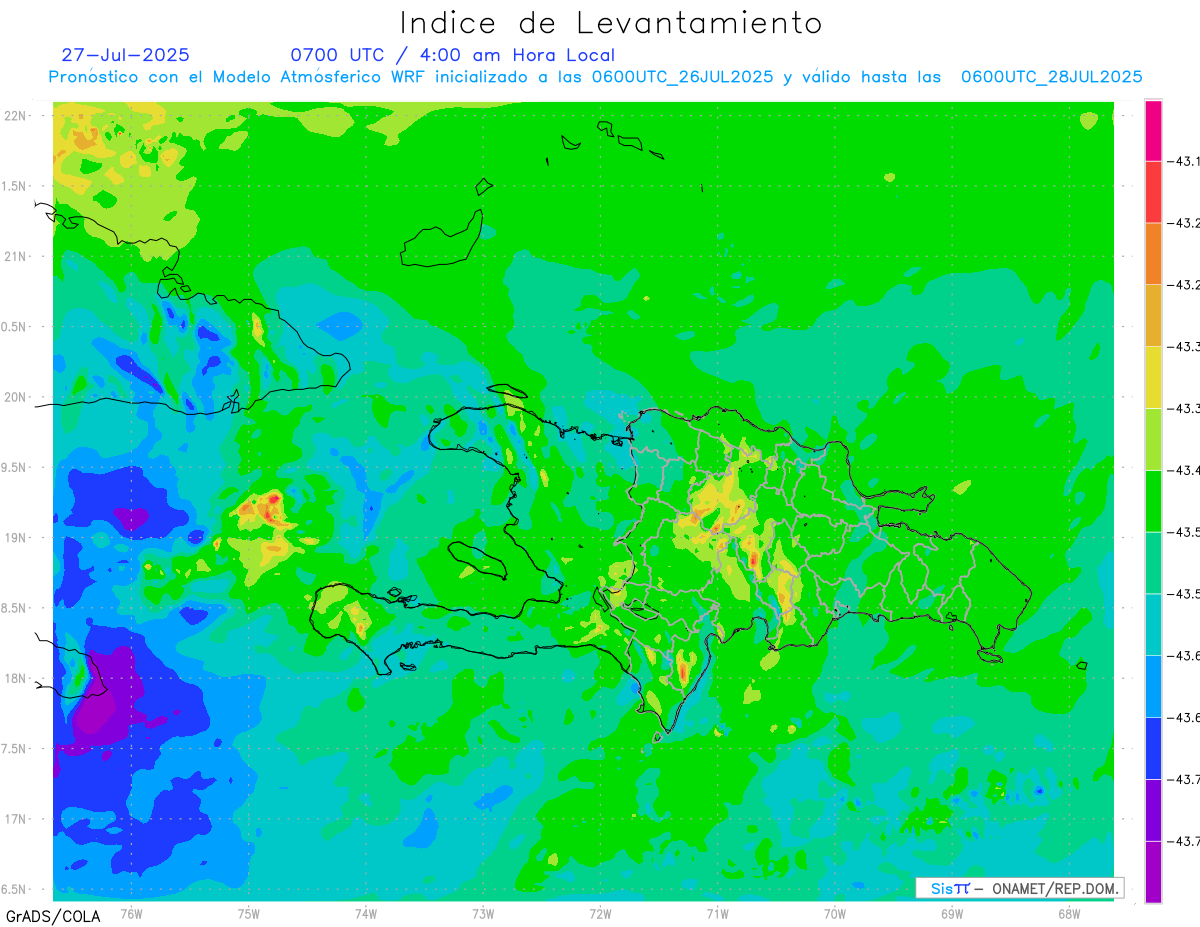This screenshot has height=927, width=1200.
Task: Click the '18N' latitude label
Action: point(16,678)
